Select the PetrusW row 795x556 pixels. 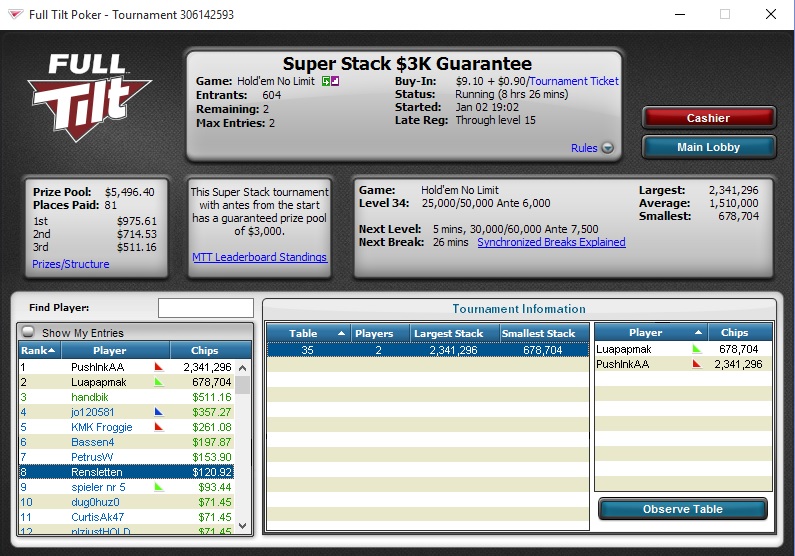click(x=126, y=457)
